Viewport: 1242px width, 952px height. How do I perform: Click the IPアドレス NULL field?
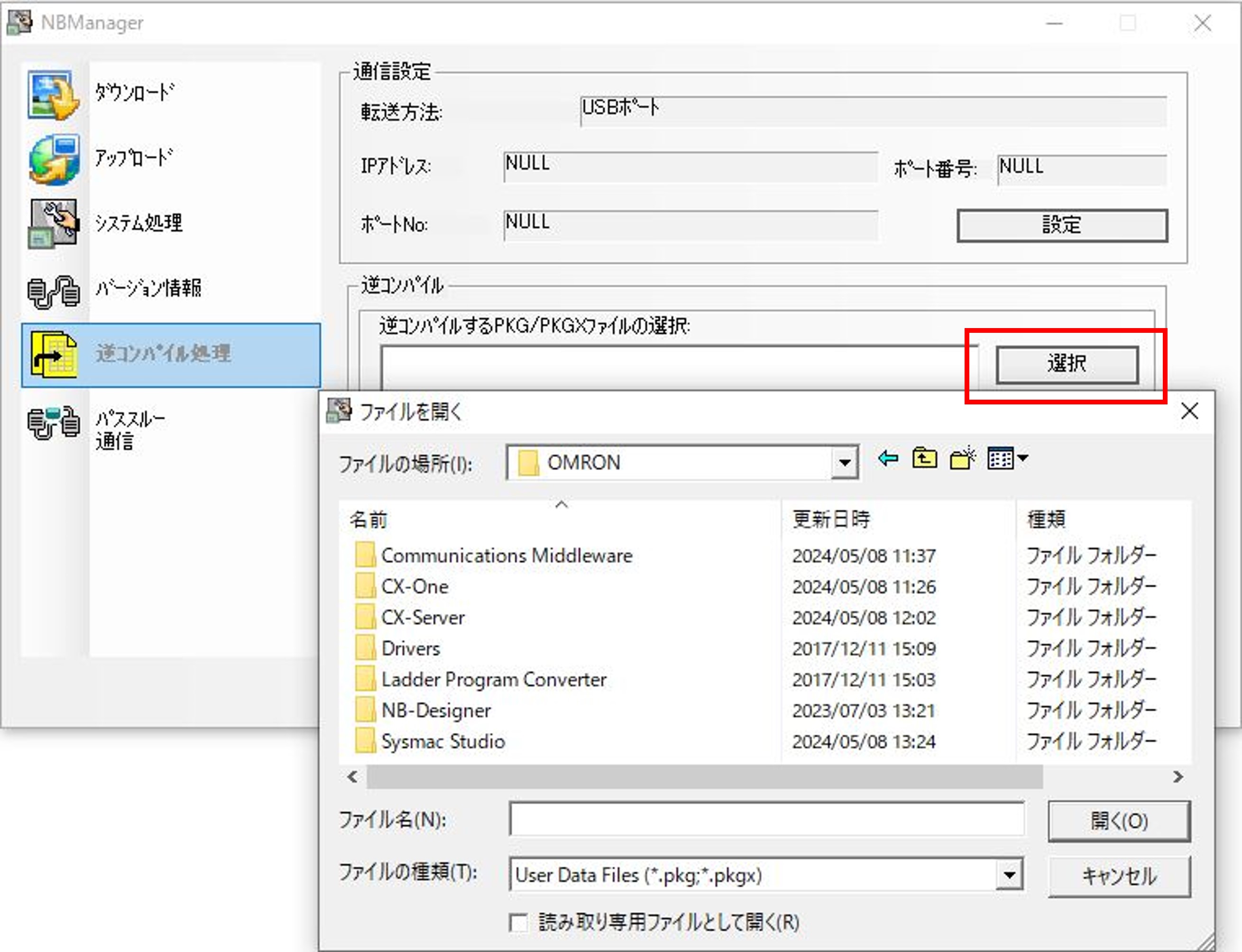coord(690,166)
